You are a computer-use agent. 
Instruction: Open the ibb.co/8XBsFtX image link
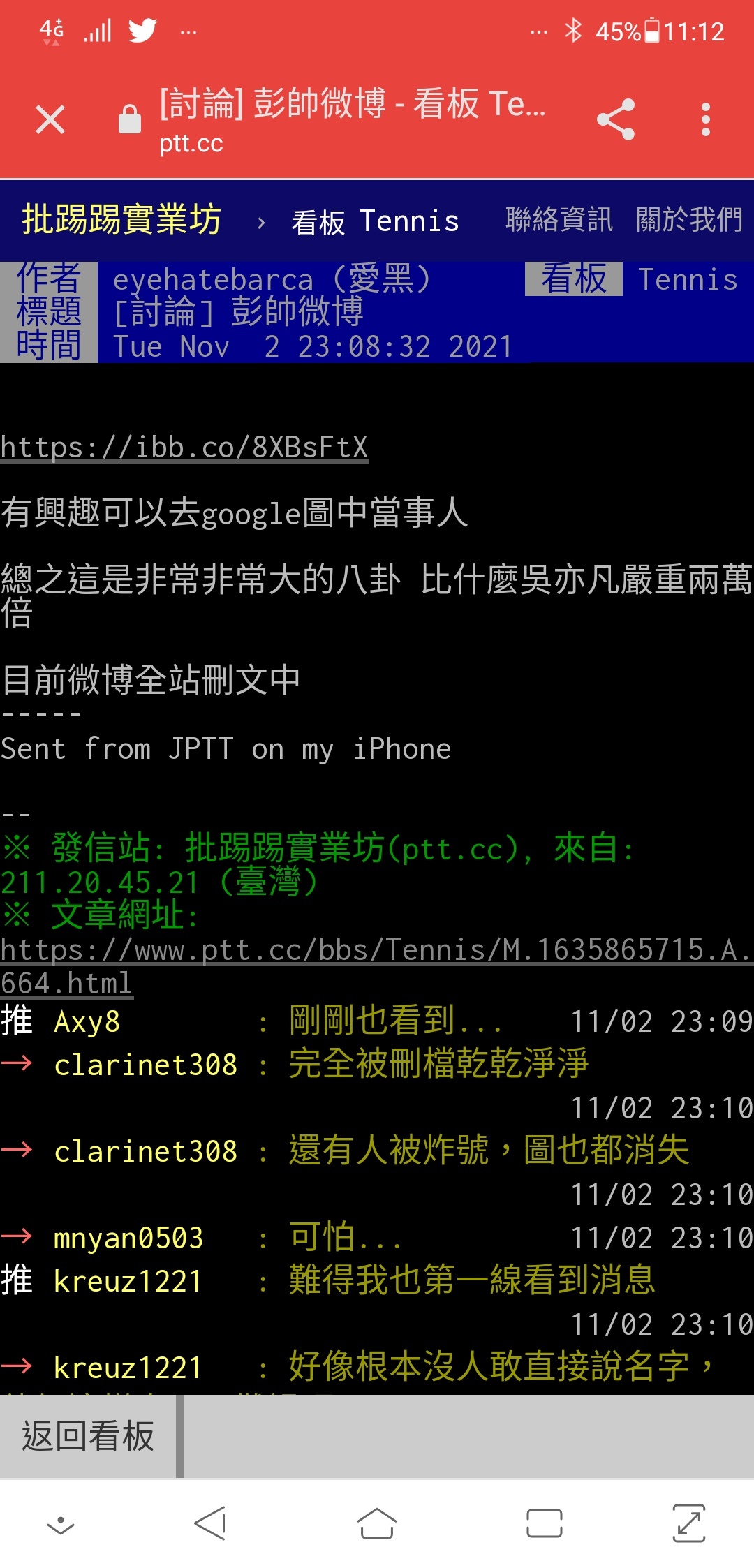pyautogui.click(x=184, y=448)
